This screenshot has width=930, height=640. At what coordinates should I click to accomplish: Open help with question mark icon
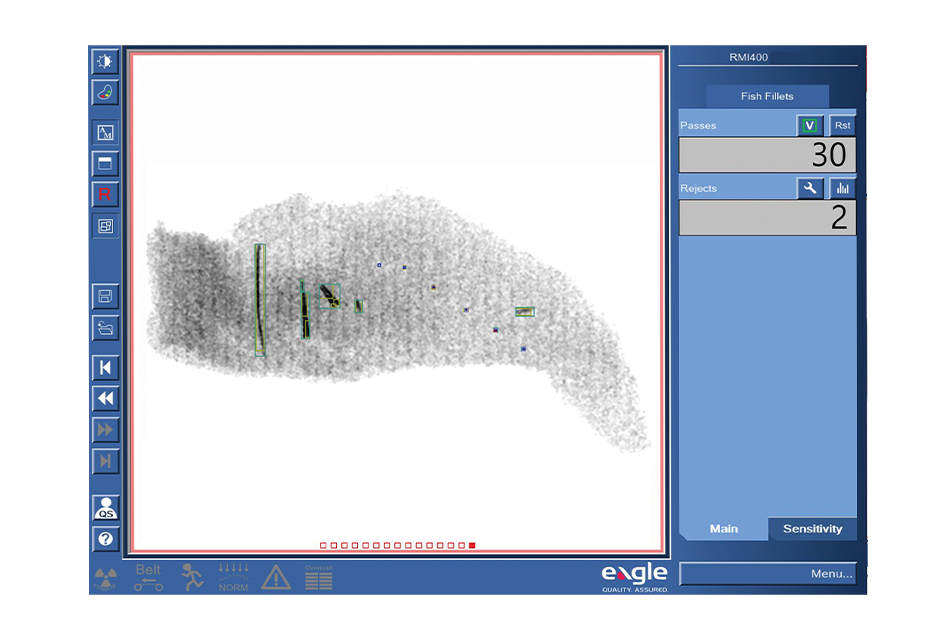105,540
